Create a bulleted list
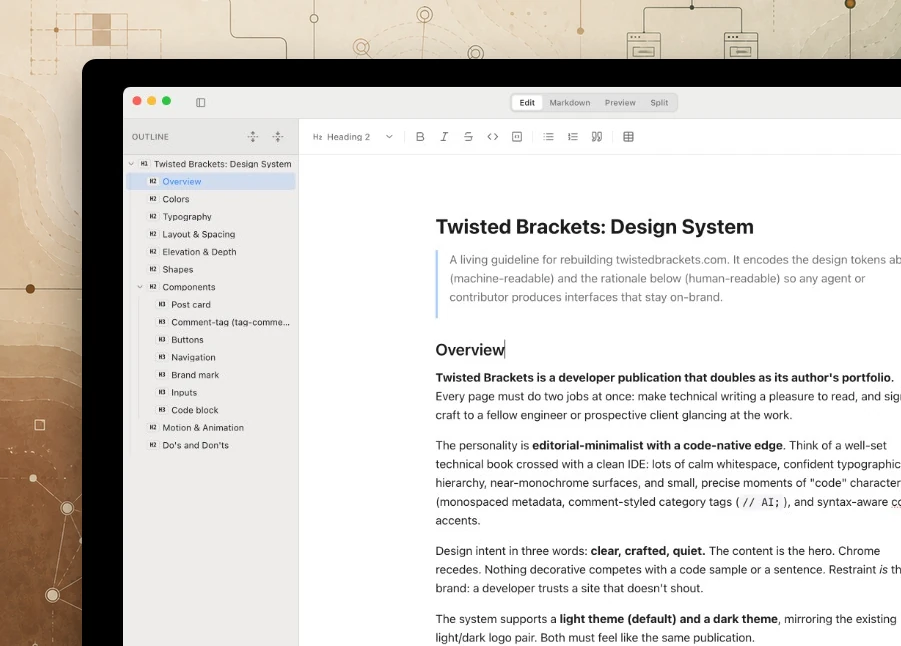The width and height of the screenshot is (901, 646). 548,137
